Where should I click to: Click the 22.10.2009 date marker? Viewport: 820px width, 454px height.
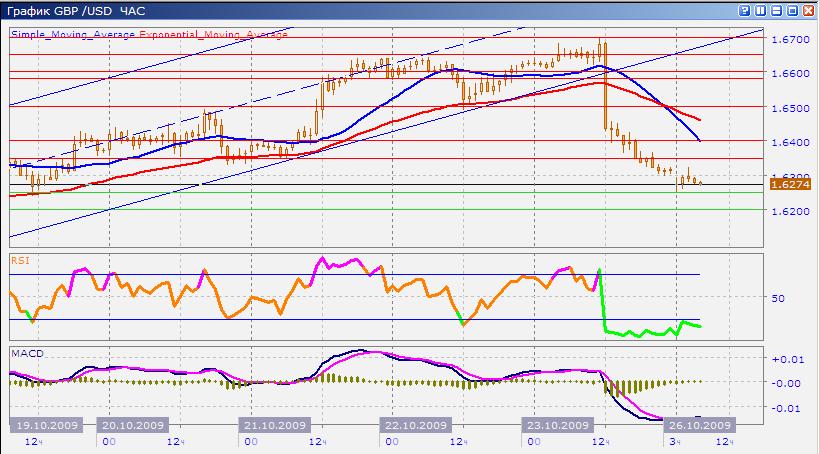click(416, 424)
